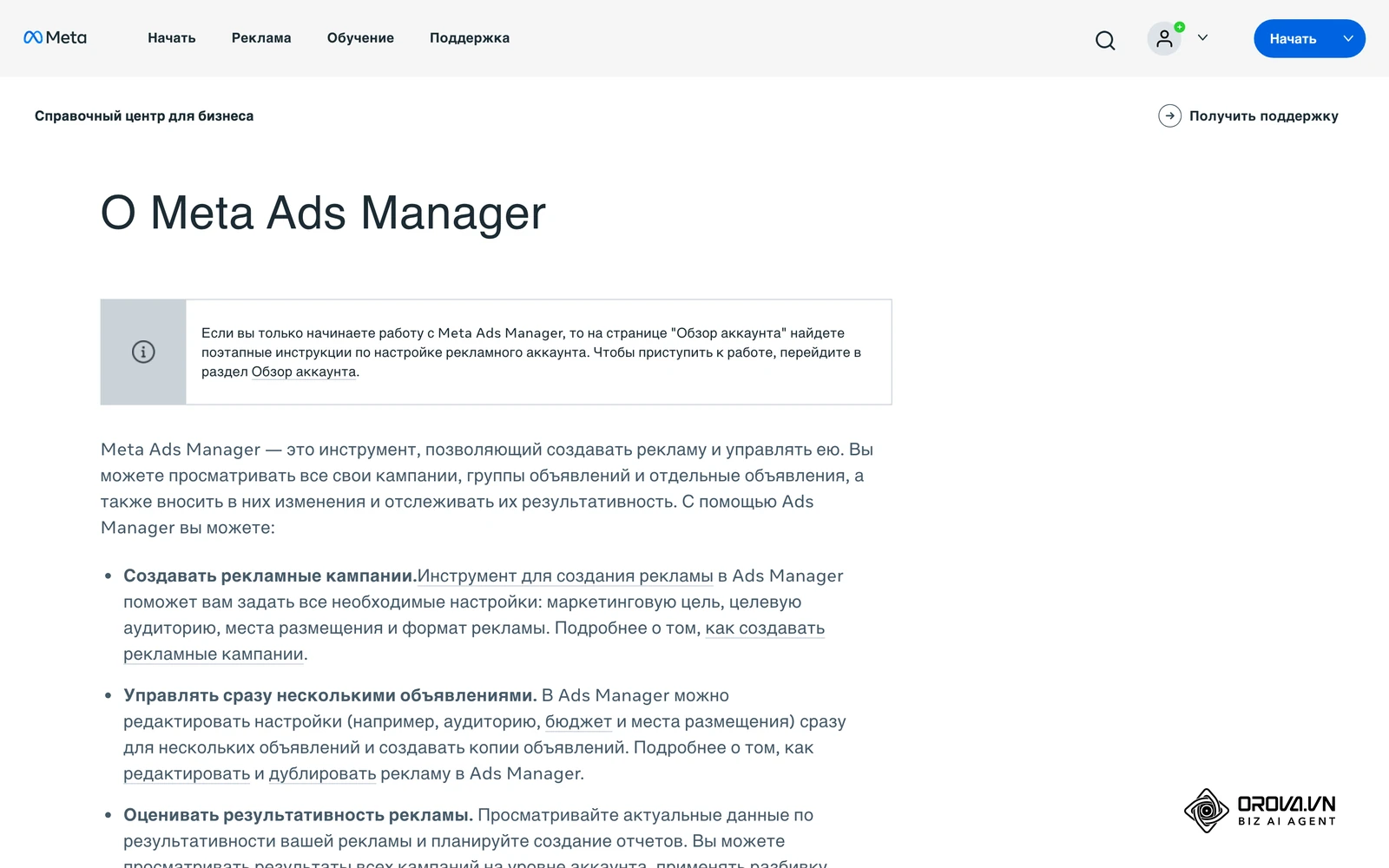The width and height of the screenshot is (1389, 868).
Task: Go to Справочный центр для бизнеса
Action: coord(144,116)
